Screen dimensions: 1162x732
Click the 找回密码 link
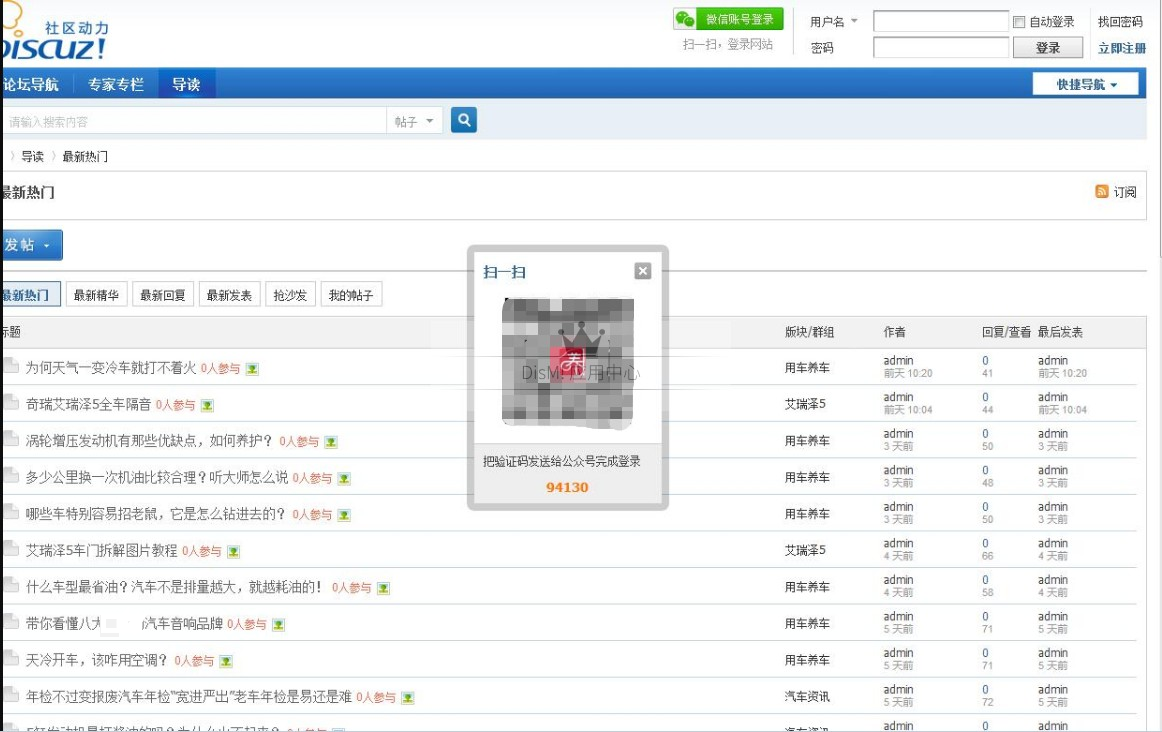[1120, 21]
